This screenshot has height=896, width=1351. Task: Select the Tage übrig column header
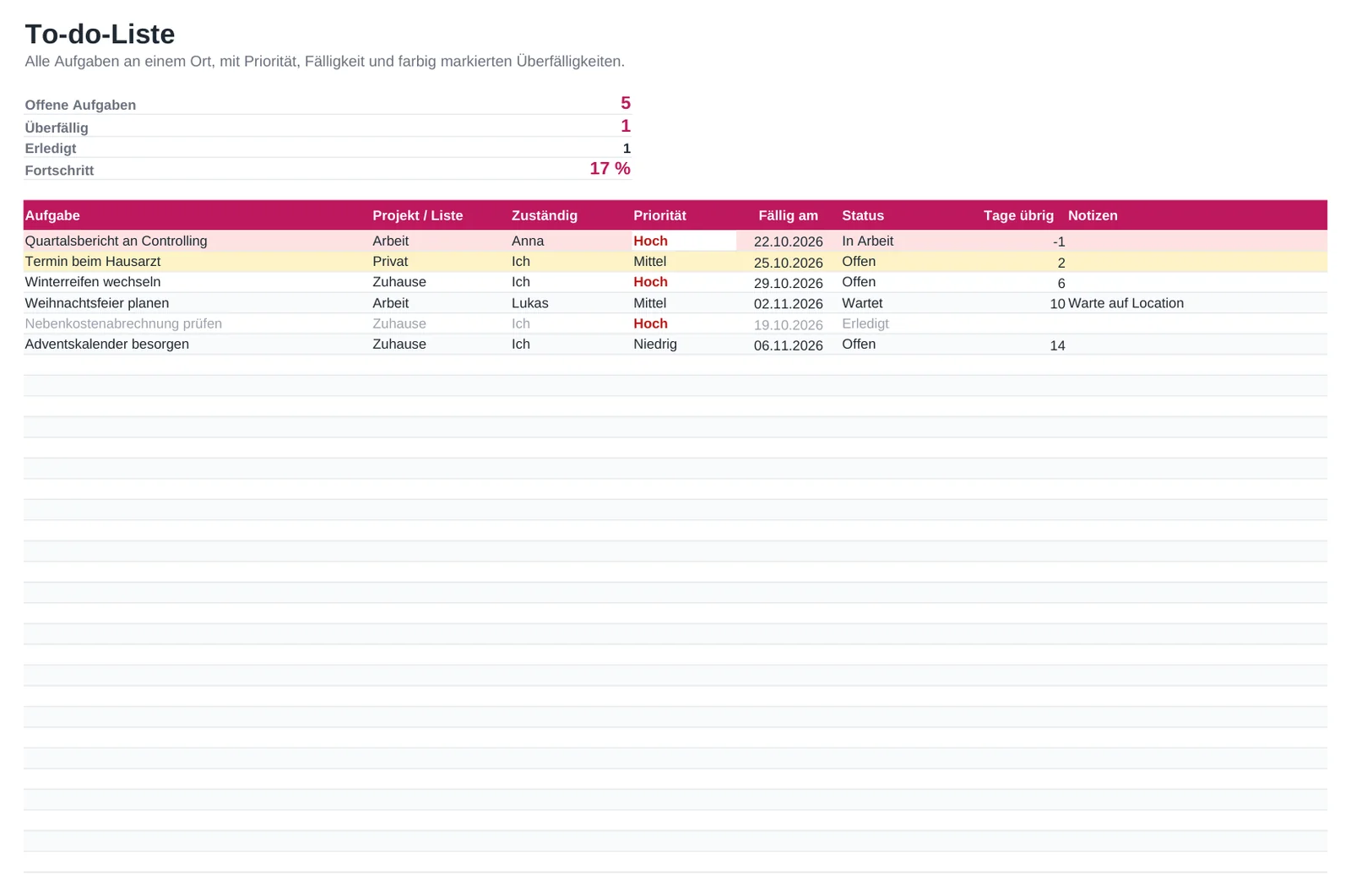[x=1018, y=215]
